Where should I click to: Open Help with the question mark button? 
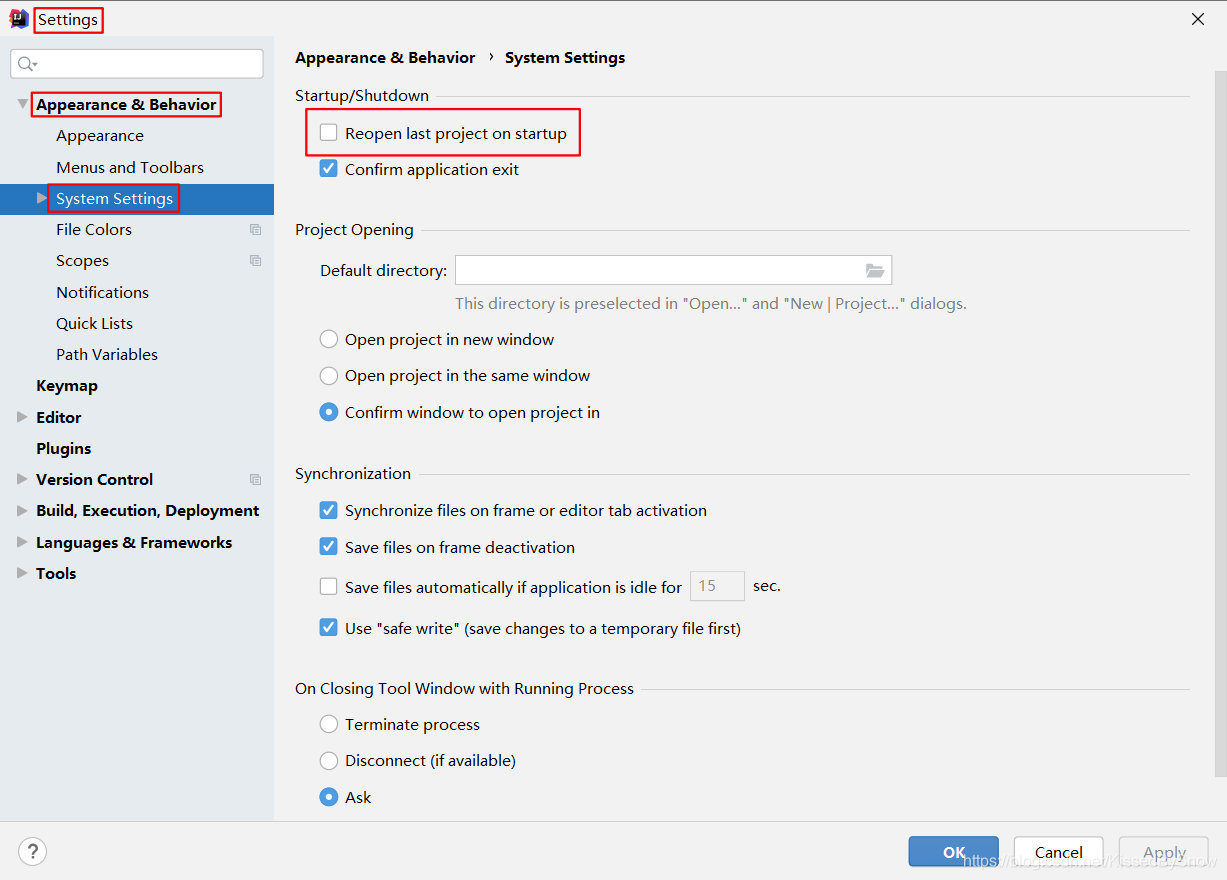click(x=33, y=852)
